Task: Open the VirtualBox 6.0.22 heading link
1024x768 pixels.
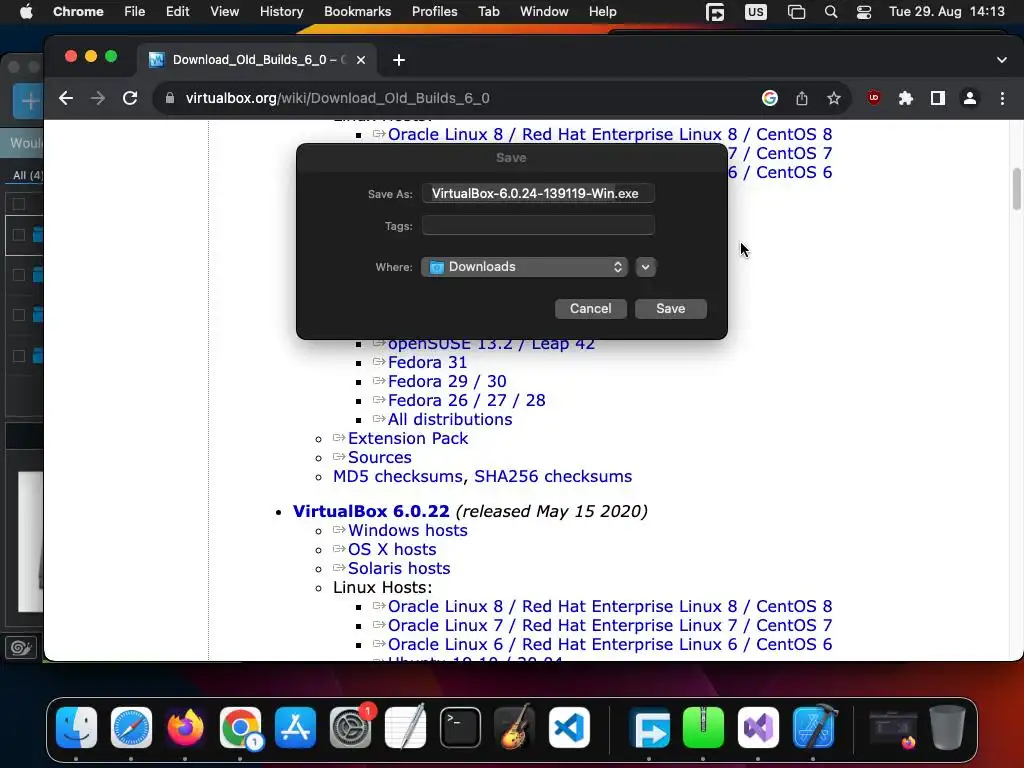Action: [x=371, y=511]
